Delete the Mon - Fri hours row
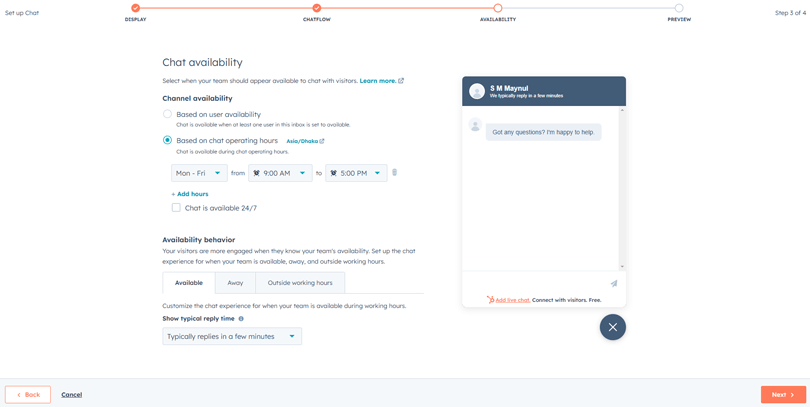The image size is (810, 407). (395, 173)
